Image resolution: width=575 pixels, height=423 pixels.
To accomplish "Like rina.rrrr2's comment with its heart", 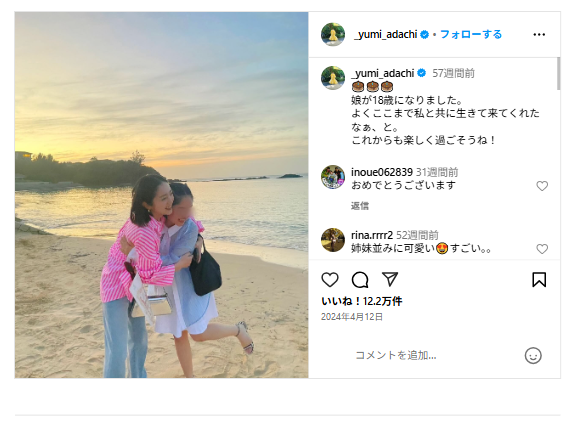I will point(542,249).
